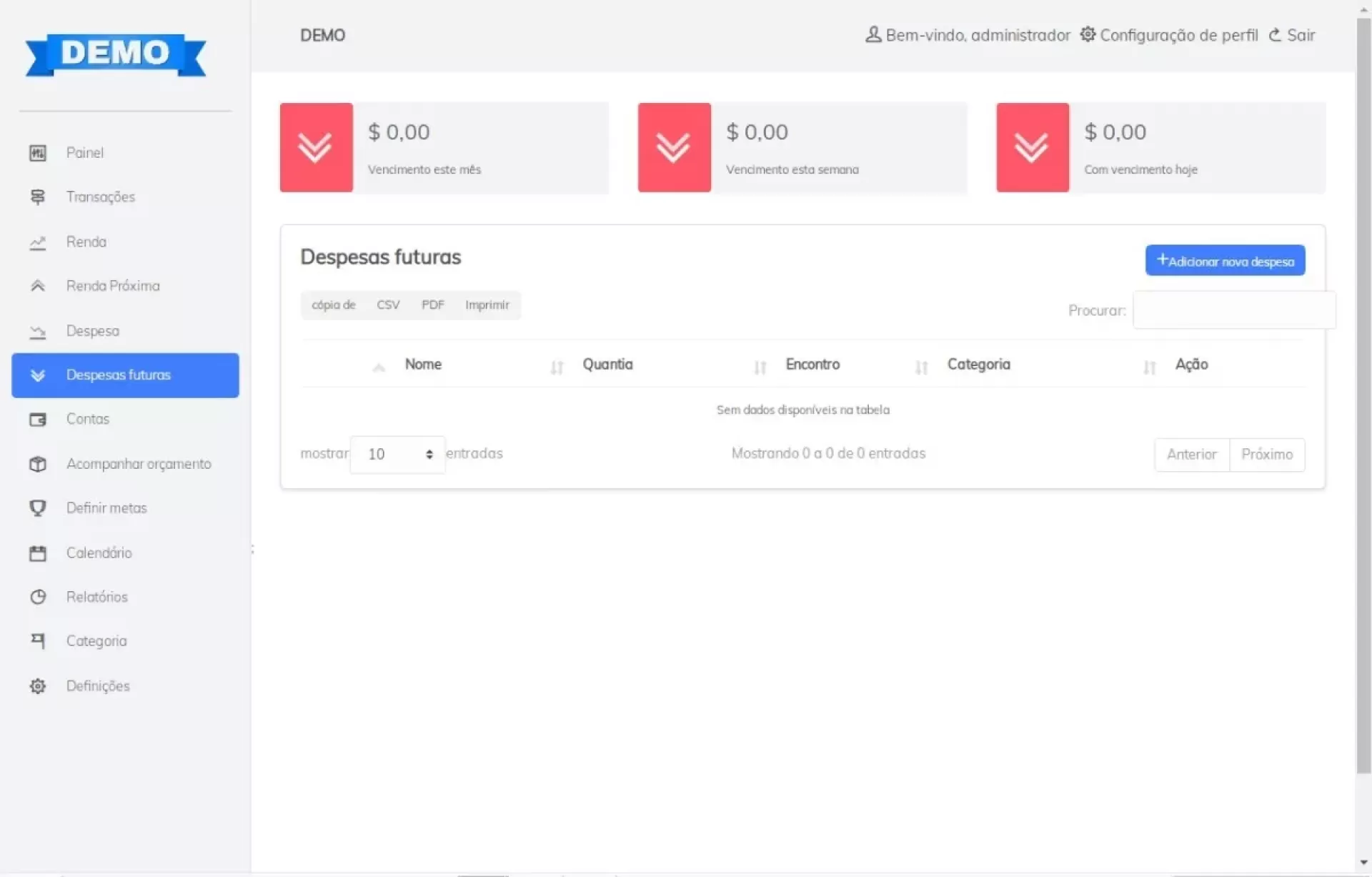Open Renda Próxima menu item

coord(113,286)
